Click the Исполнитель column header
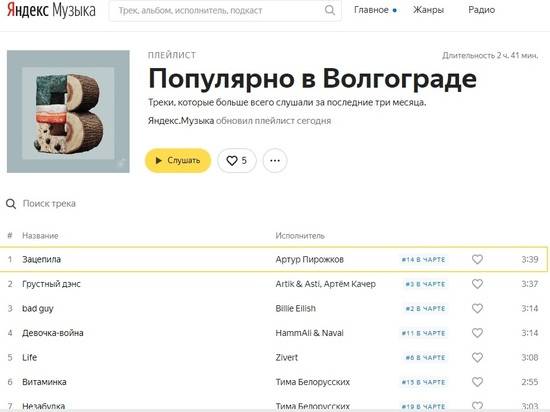 pos(300,236)
